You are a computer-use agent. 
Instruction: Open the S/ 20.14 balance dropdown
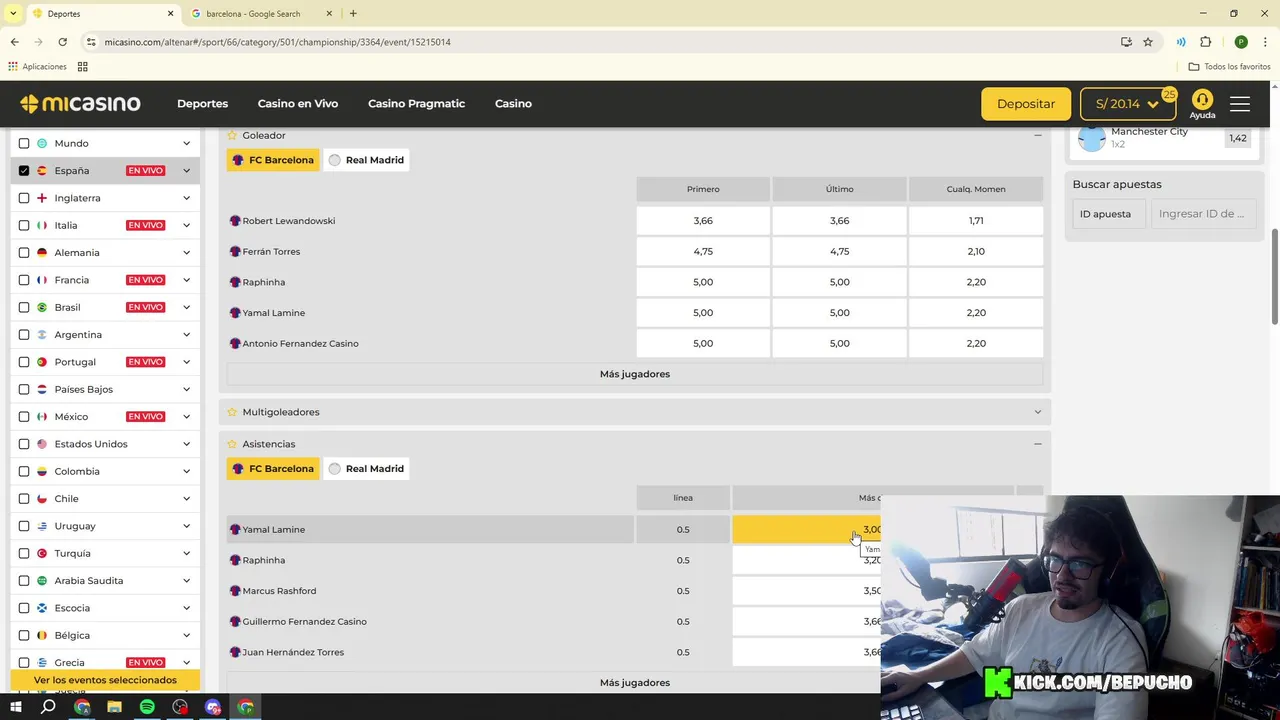[x=1128, y=104]
